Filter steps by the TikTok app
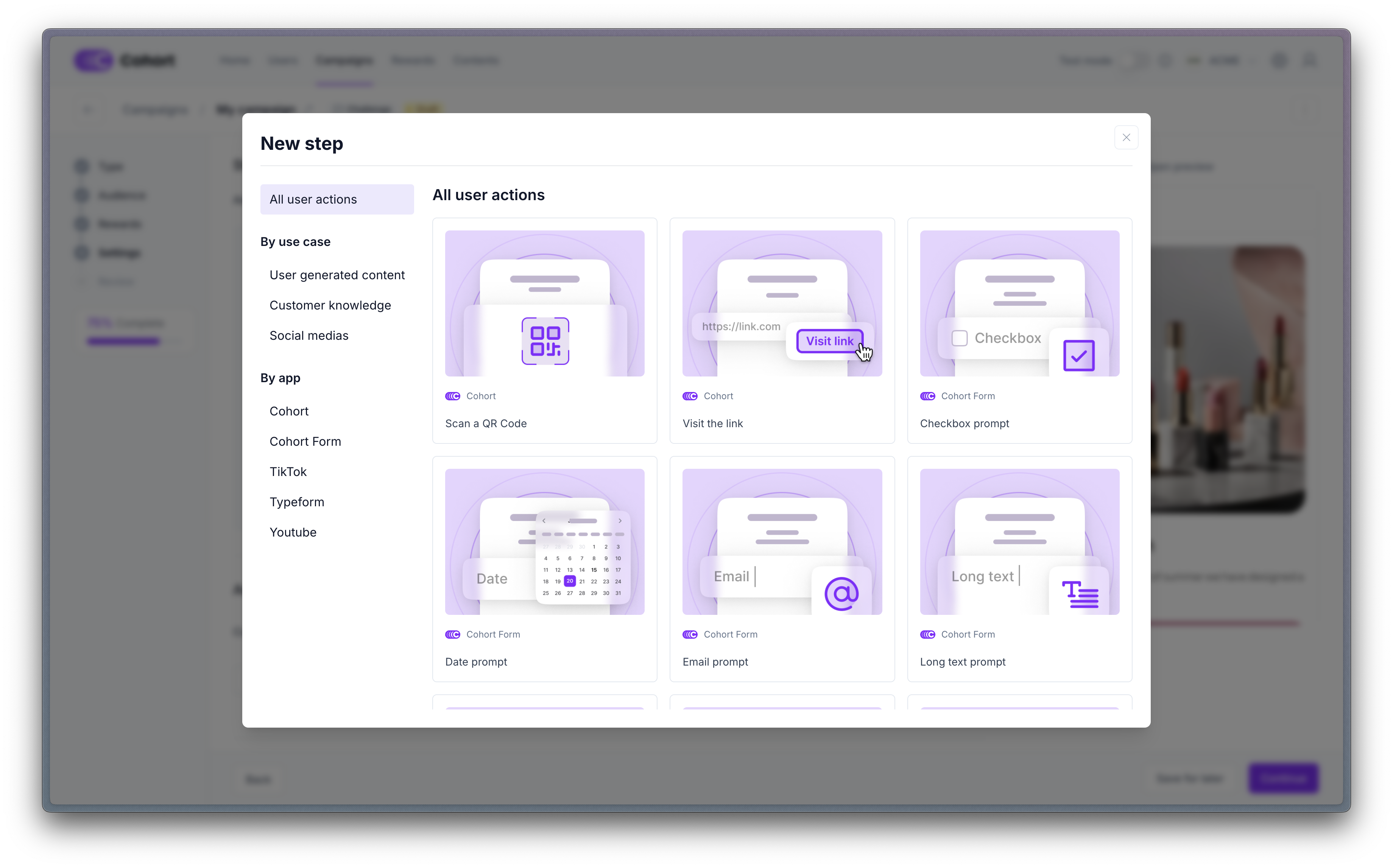Viewport: 1393px width, 868px height. [x=288, y=472]
